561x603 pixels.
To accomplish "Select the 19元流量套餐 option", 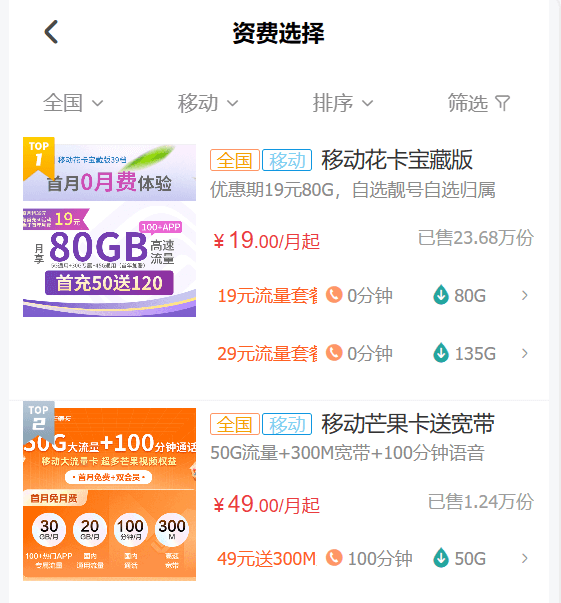I will click(267, 296).
